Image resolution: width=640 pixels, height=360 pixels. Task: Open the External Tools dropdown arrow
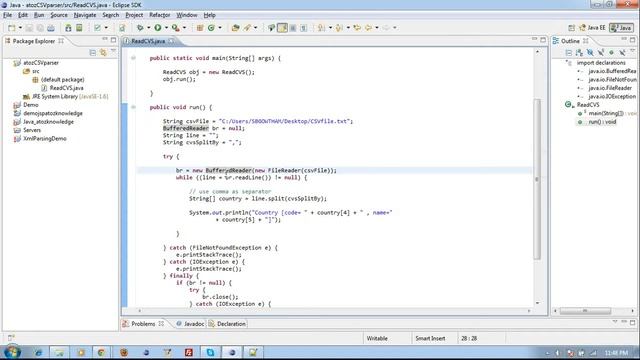click(184, 28)
